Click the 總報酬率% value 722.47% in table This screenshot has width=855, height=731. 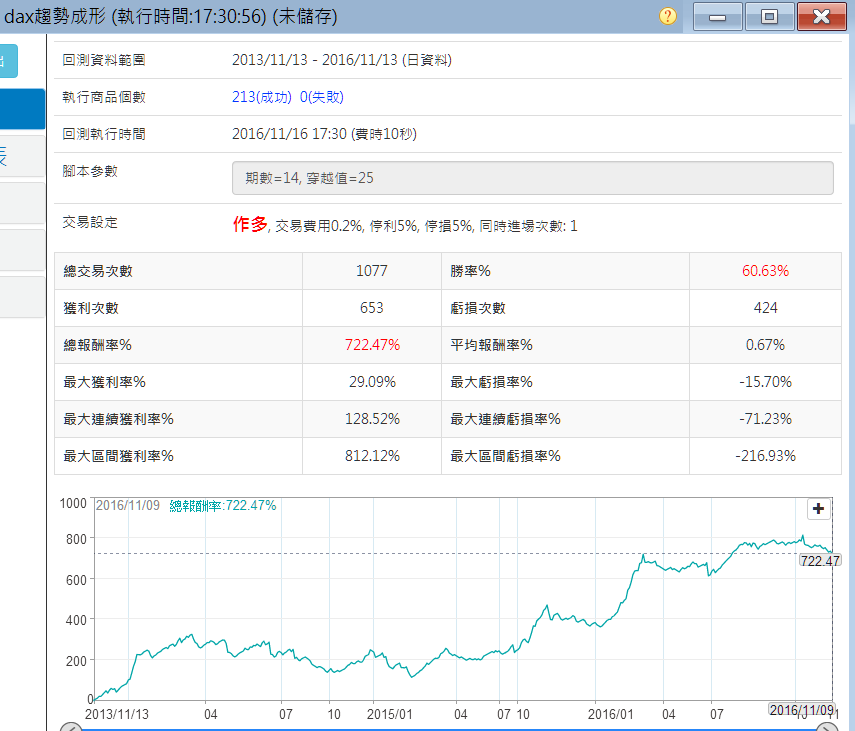coord(371,345)
